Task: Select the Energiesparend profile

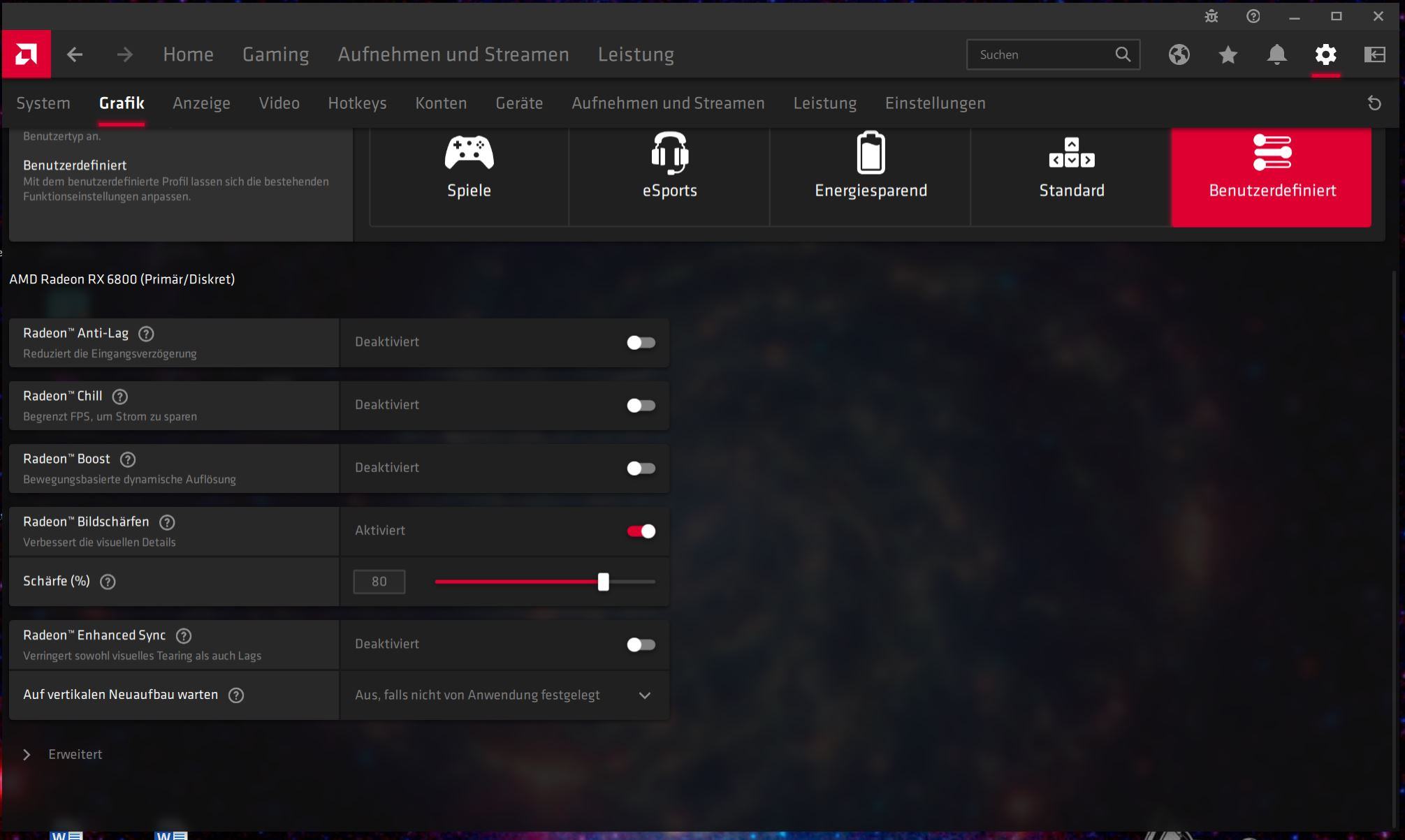Action: [871, 175]
